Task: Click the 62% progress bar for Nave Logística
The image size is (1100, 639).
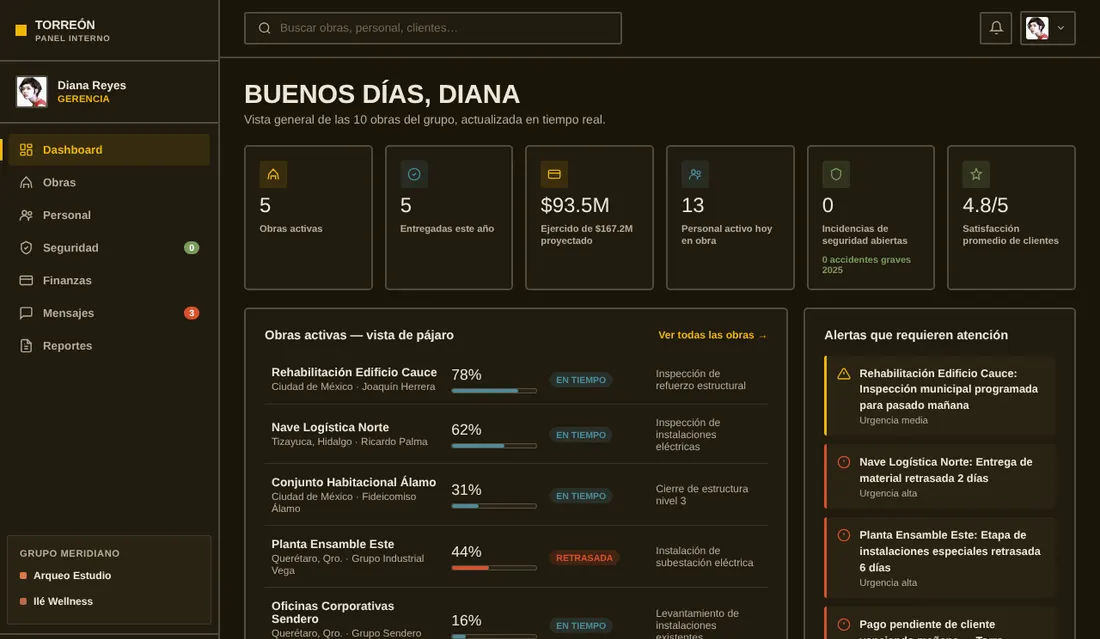Action: pyautogui.click(x=494, y=445)
